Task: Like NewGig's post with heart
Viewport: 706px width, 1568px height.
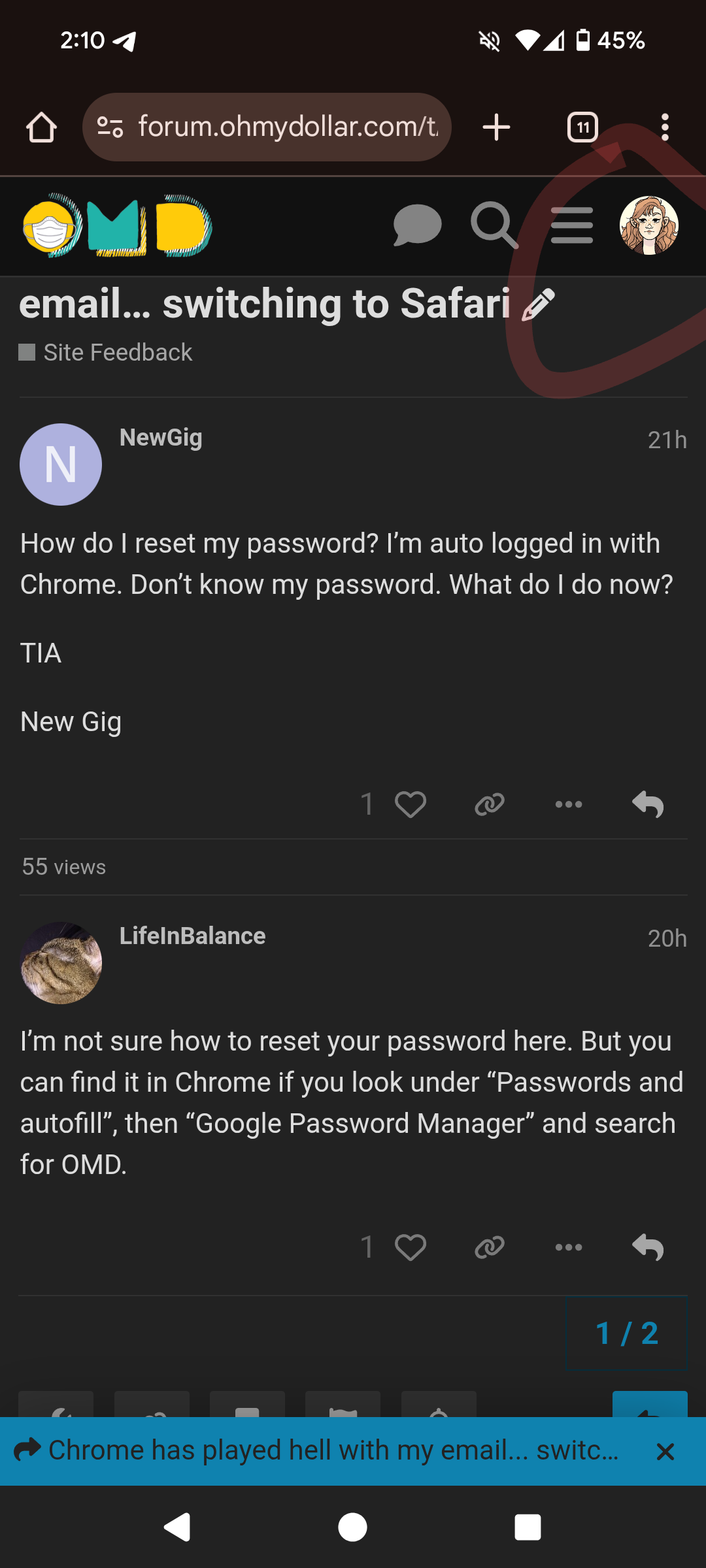Action: 410,804
